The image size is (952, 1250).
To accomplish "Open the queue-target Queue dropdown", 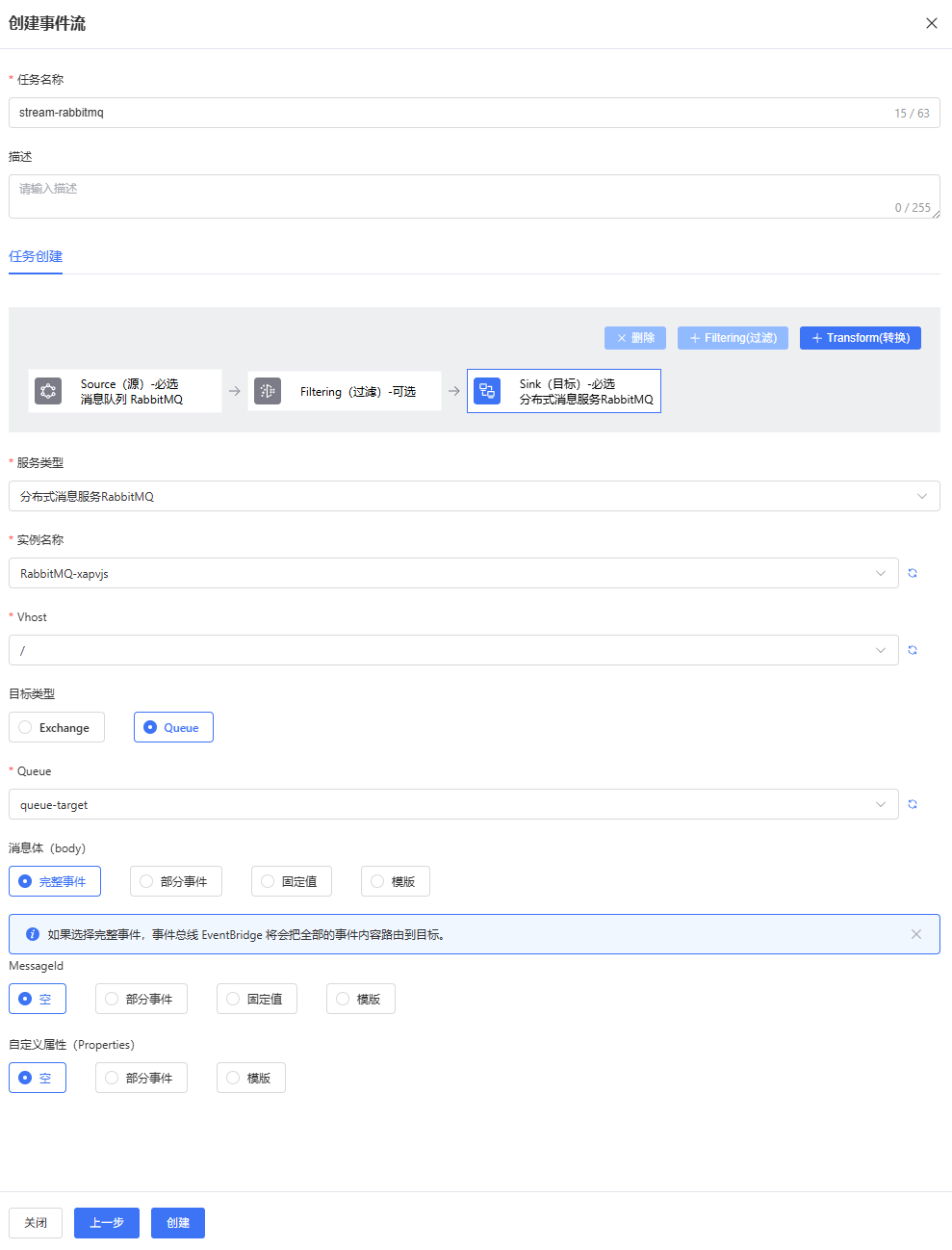I will point(453,804).
